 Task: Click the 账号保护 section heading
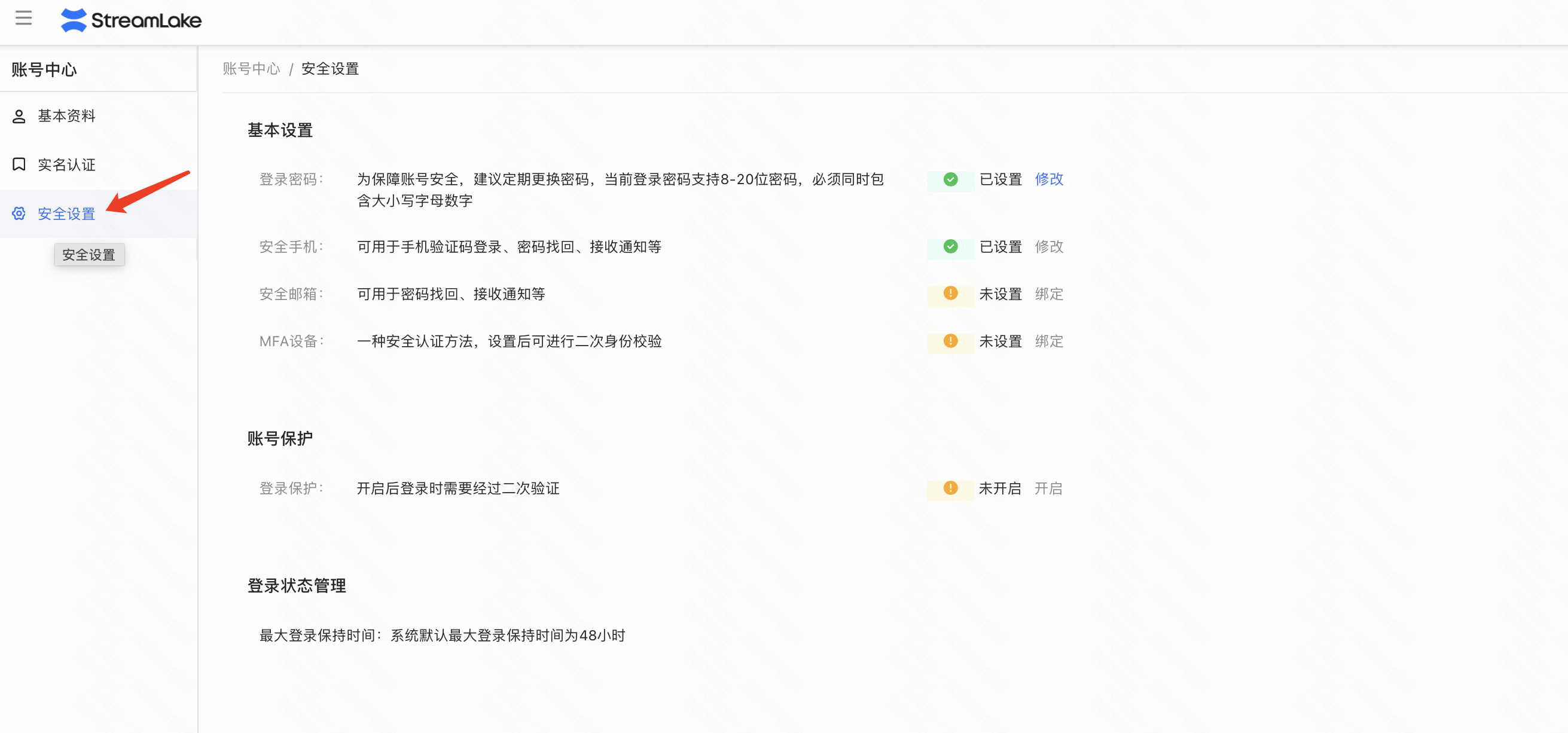coord(280,439)
